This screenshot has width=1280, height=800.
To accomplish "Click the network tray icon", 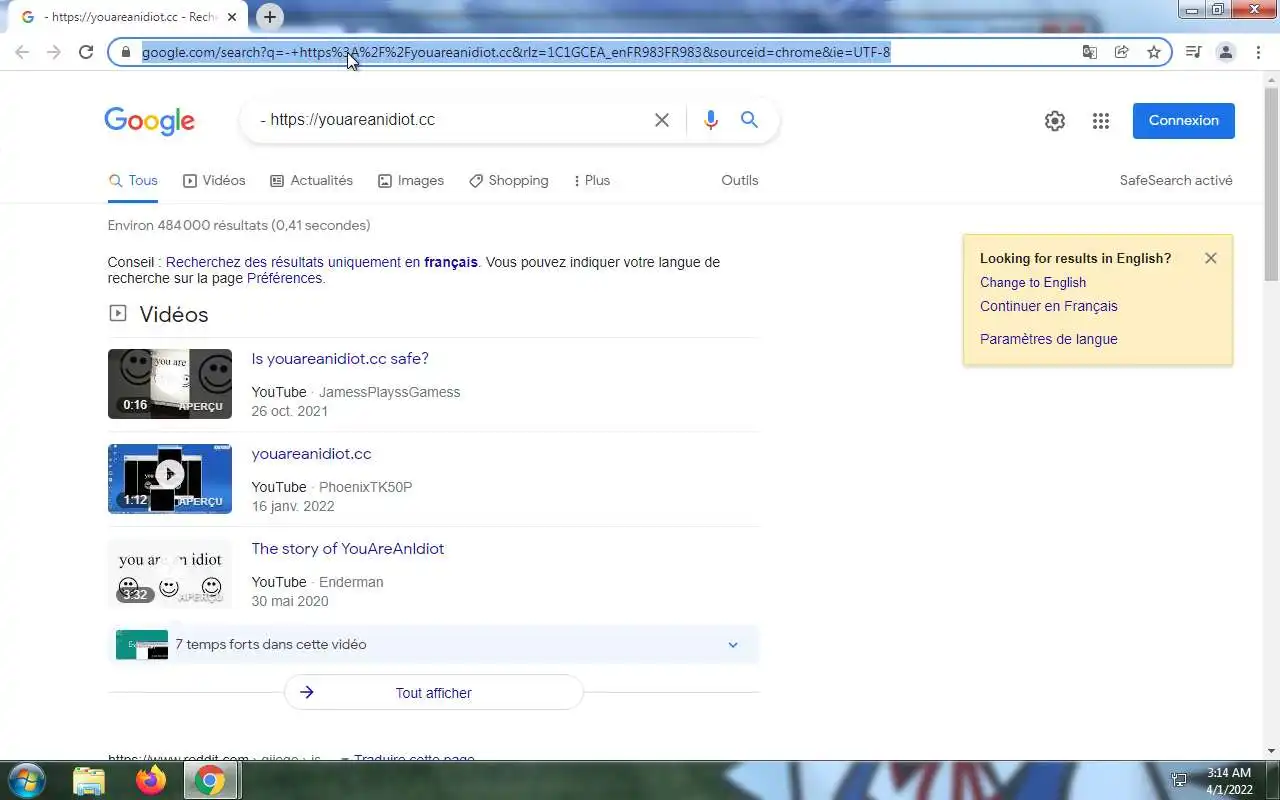I will (1179, 780).
